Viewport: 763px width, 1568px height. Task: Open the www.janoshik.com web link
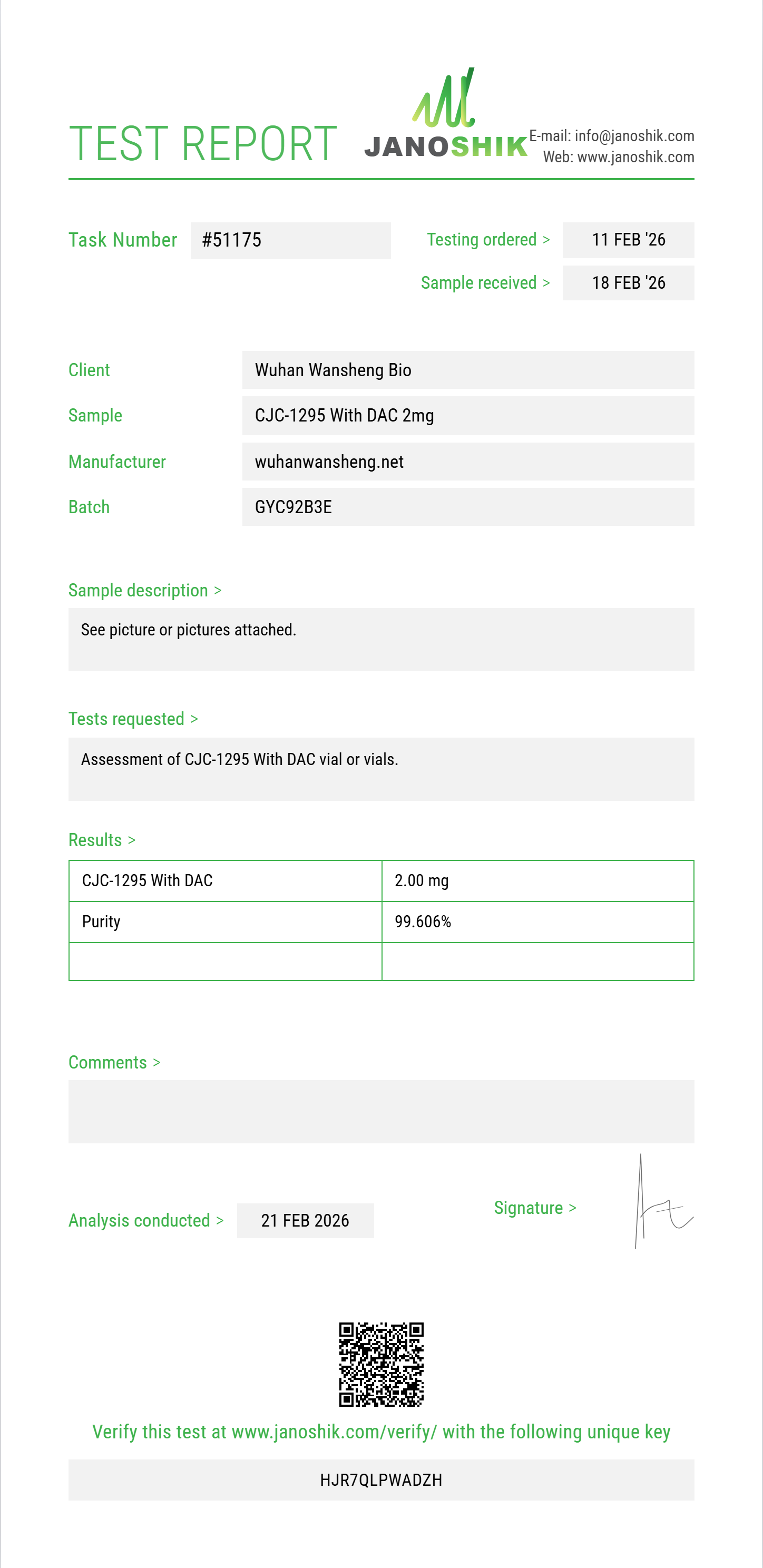pyautogui.click(x=635, y=157)
